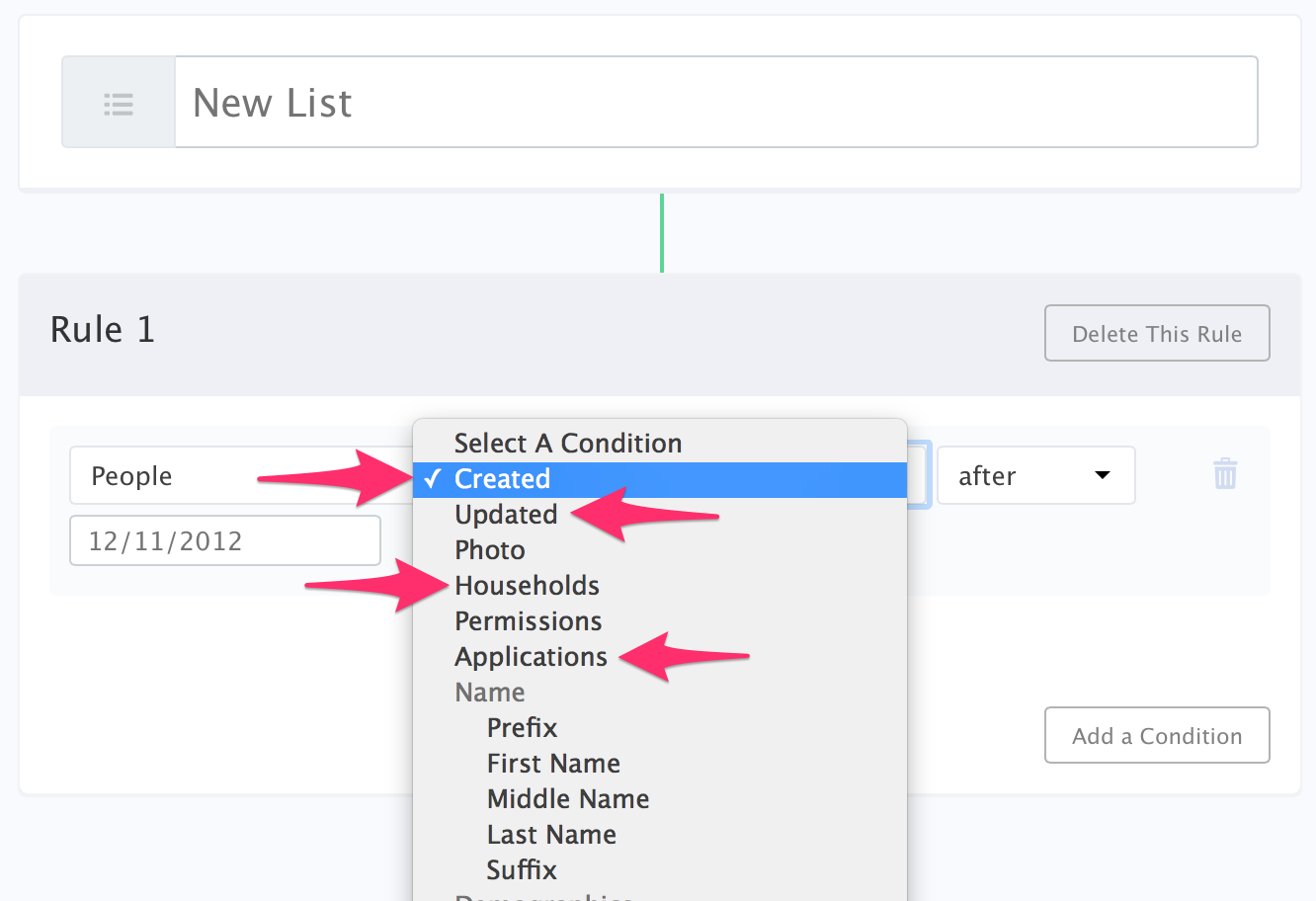
Task: Select Updated from the condition menu
Action: coord(506,515)
